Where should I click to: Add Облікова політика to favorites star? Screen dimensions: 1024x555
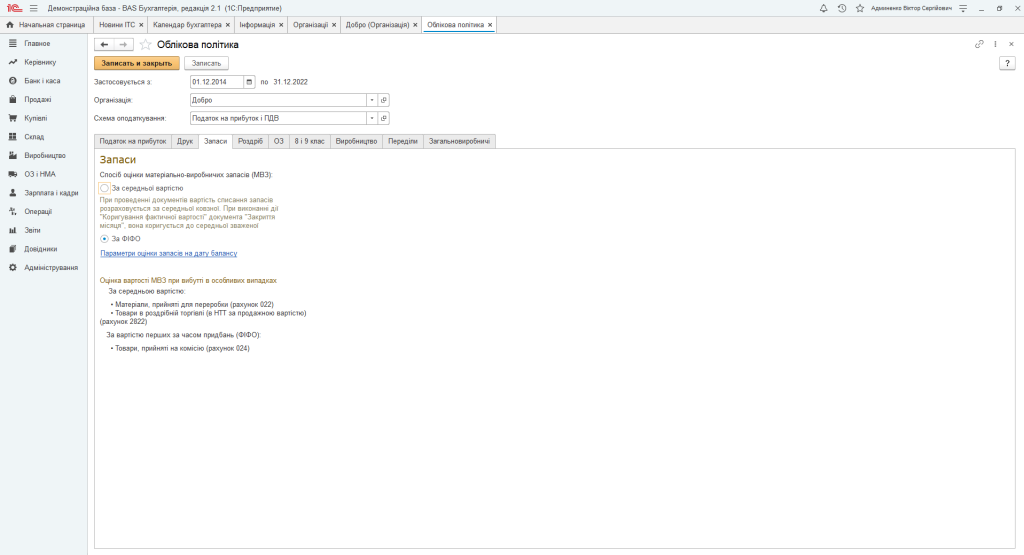click(146, 44)
